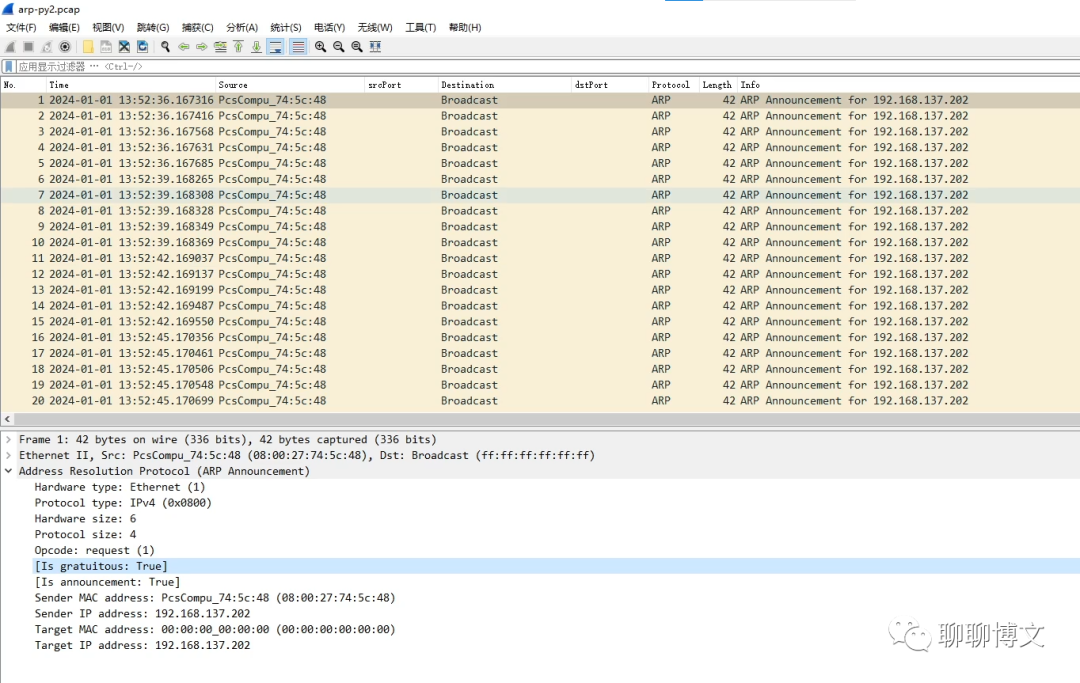The image size is (1080, 683).
Task: Sort packets by the srcPort column
Action: [402, 85]
